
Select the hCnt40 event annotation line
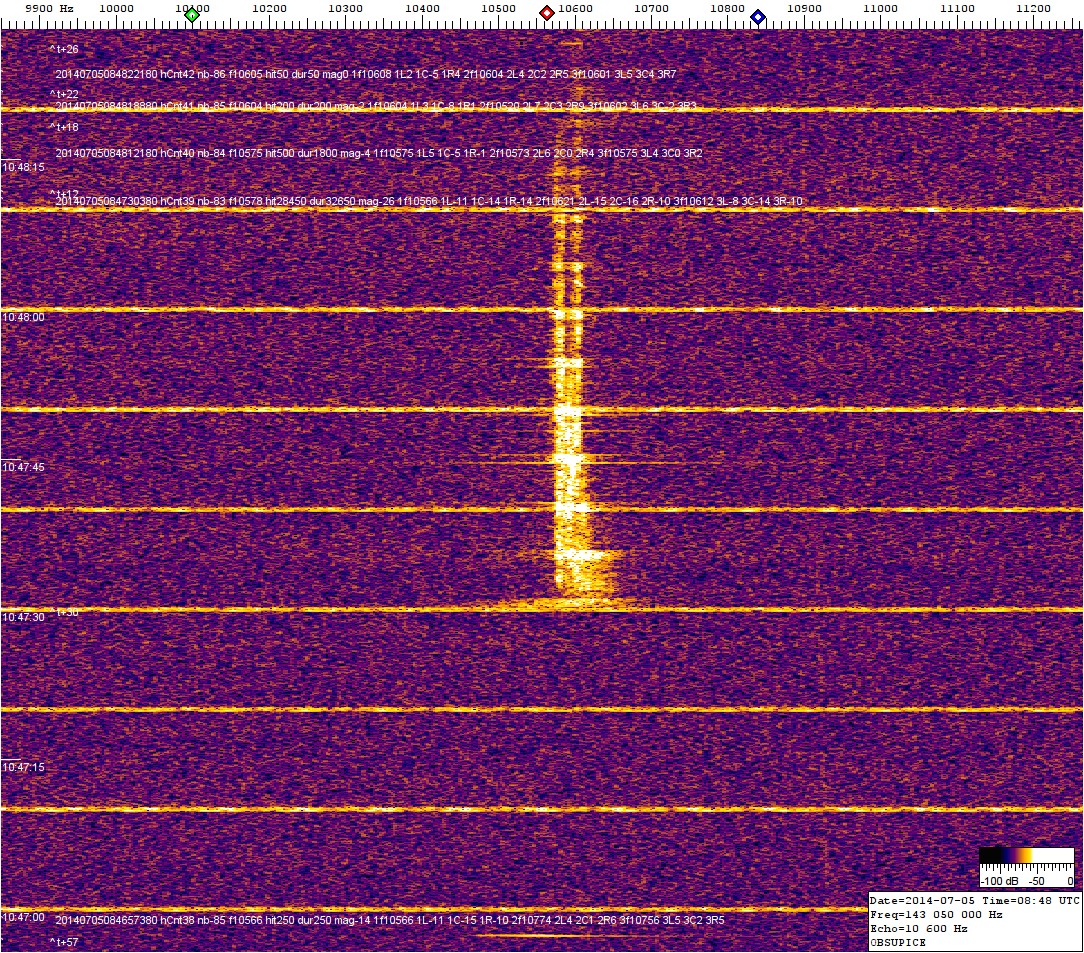pos(378,153)
